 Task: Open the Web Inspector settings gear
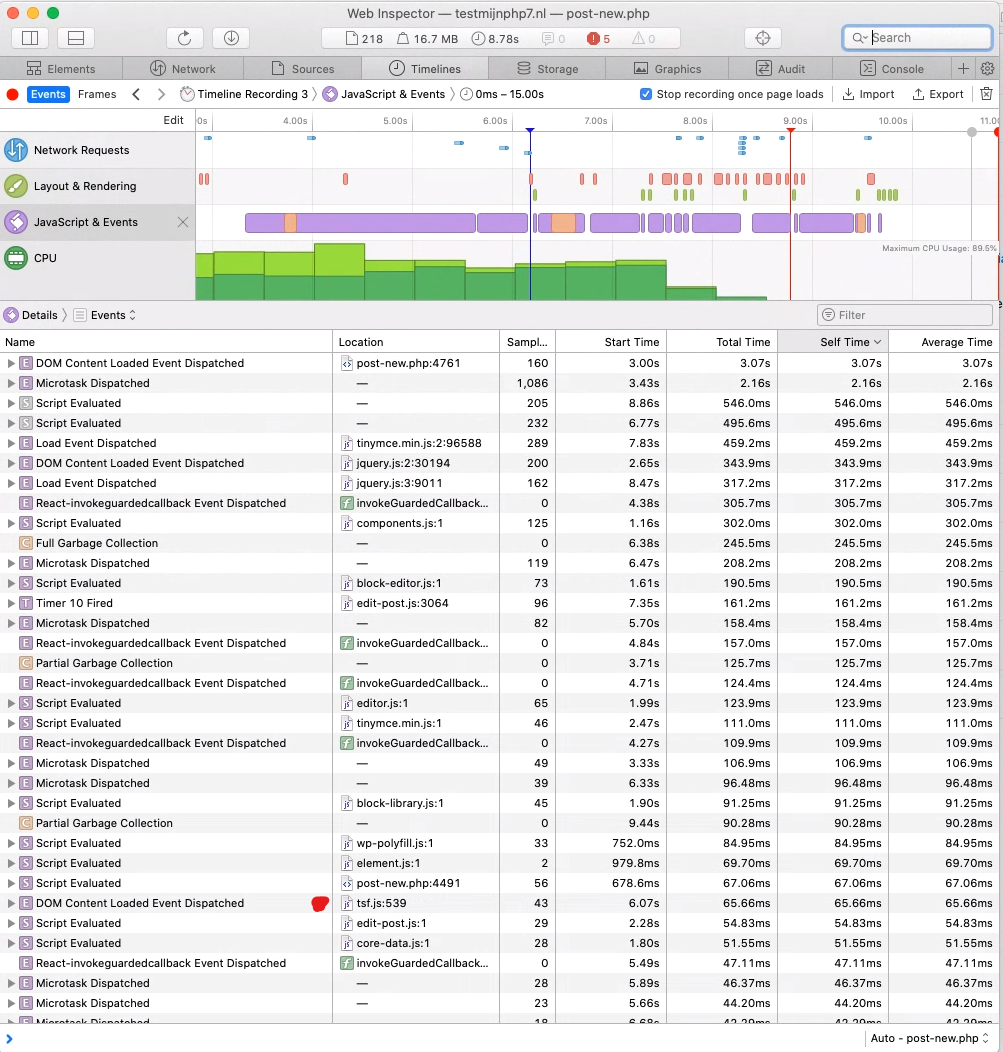pos(989,68)
